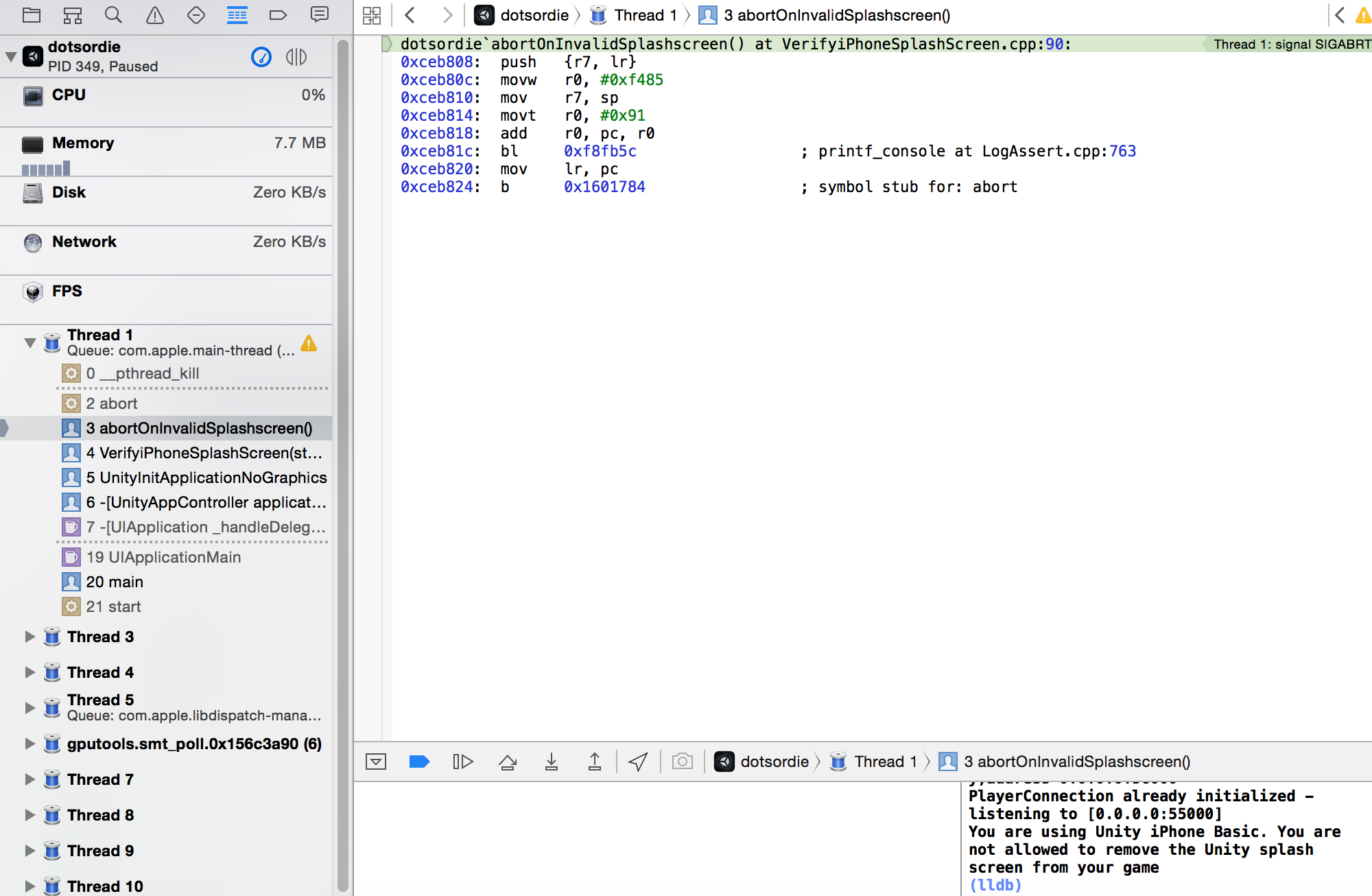Open the related items grid menu
This screenshot has height=896, width=1372.
[x=372, y=15]
